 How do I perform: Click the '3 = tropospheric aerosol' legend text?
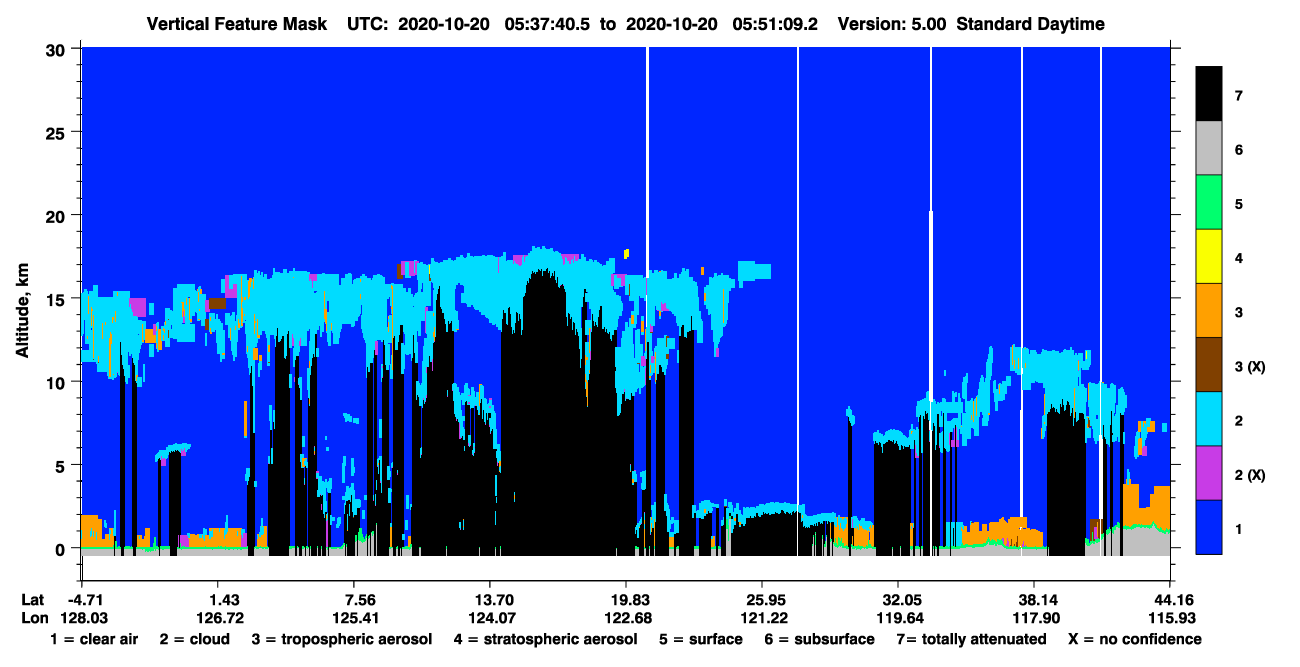341,639
